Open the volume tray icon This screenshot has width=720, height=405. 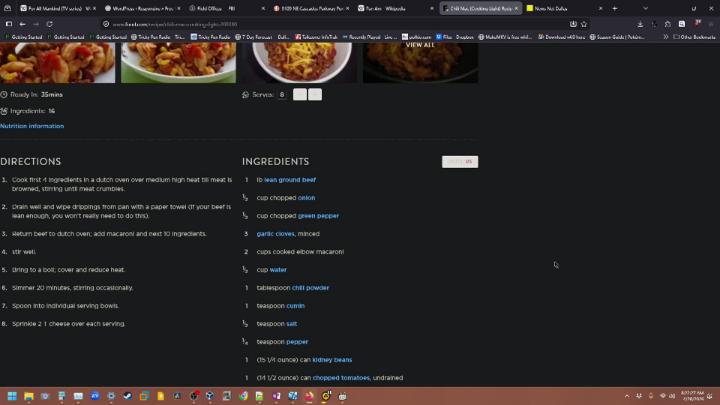(x=672, y=396)
